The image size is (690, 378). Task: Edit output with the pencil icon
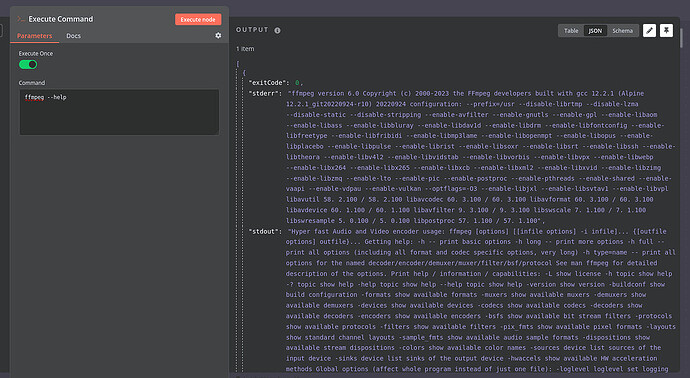pyautogui.click(x=650, y=30)
